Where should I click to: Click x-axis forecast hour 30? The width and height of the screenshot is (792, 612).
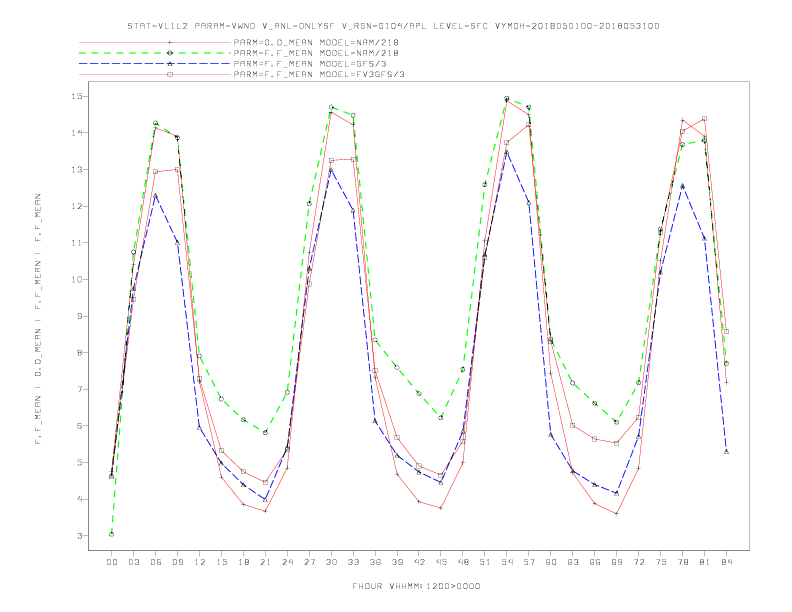click(331, 562)
